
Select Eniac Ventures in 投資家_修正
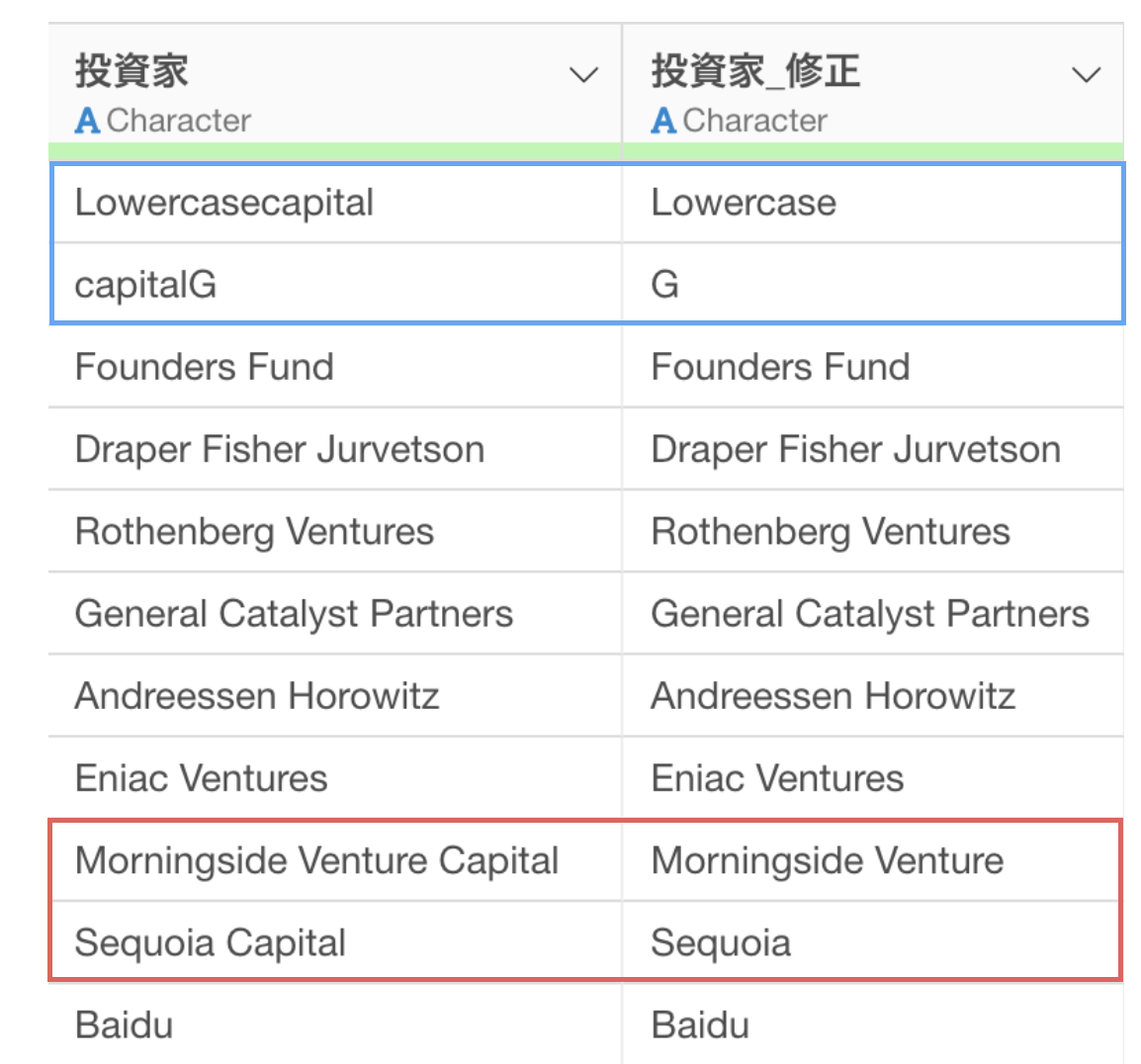tap(873, 778)
